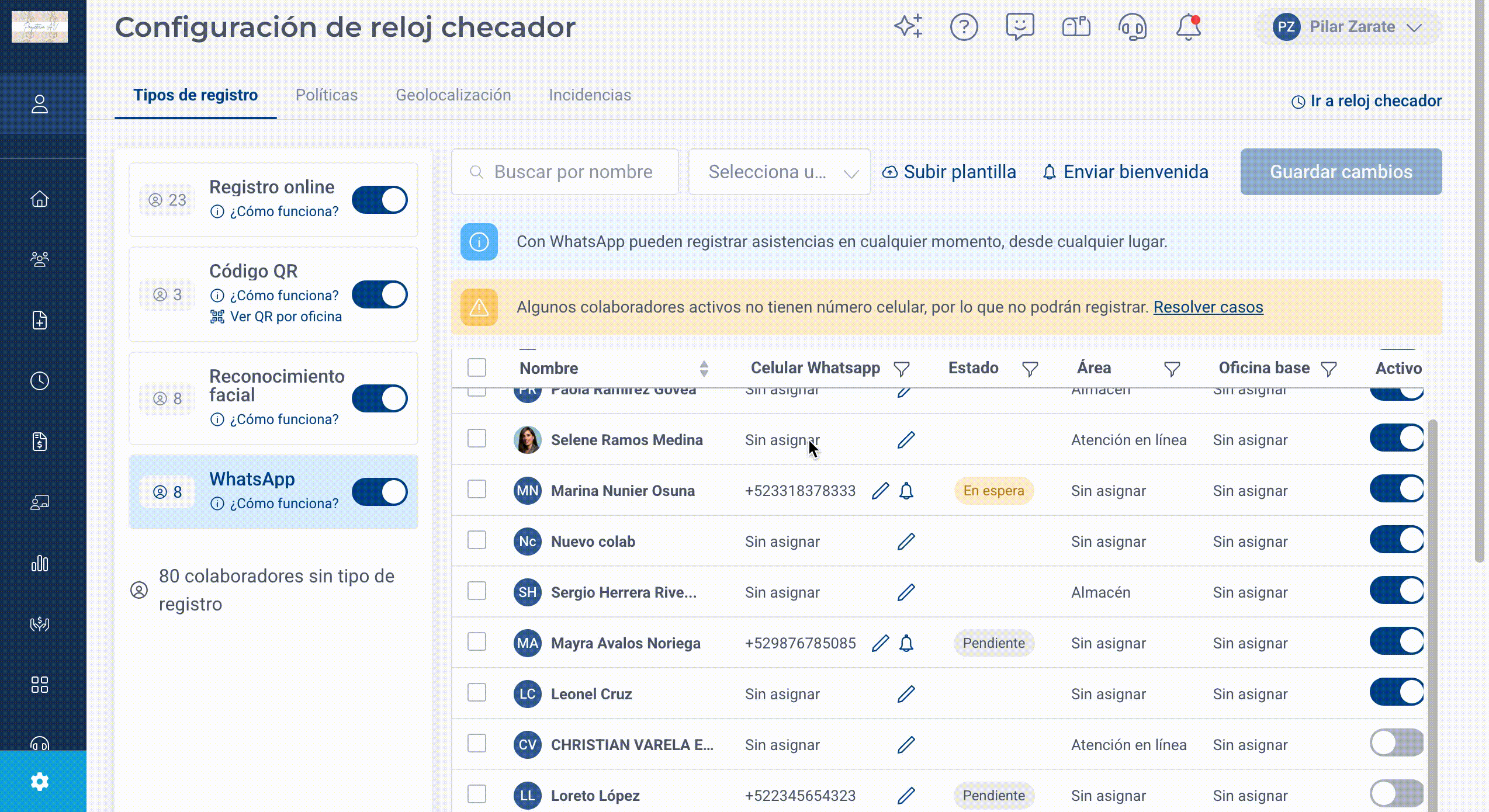Viewport: 1489px width, 812px height.
Task: Open the notifications bell in header
Action: tap(1188, 27)
